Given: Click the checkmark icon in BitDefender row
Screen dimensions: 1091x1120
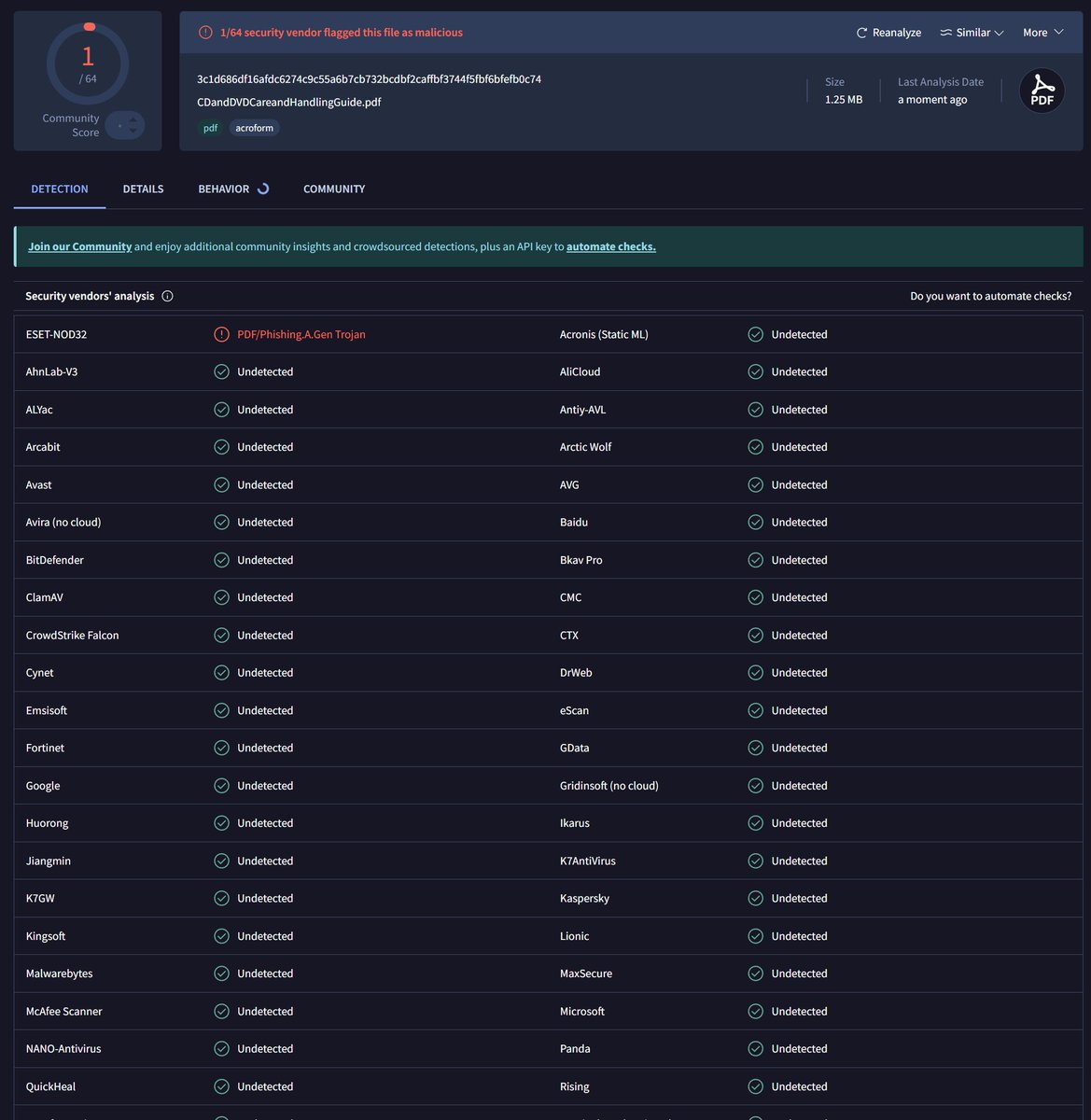Looking at the screenshot, I should [221, 560].
